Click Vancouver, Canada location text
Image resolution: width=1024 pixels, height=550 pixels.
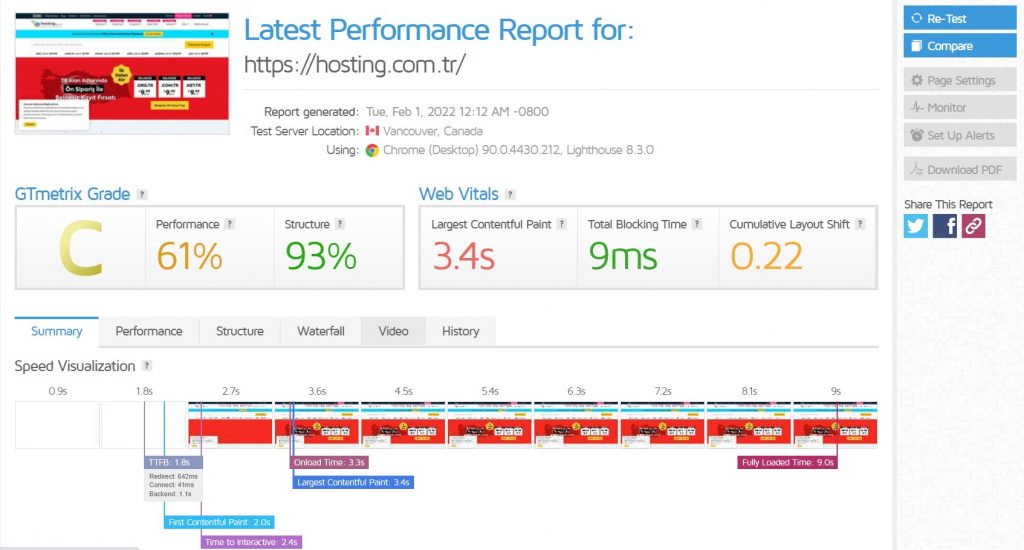433,131
